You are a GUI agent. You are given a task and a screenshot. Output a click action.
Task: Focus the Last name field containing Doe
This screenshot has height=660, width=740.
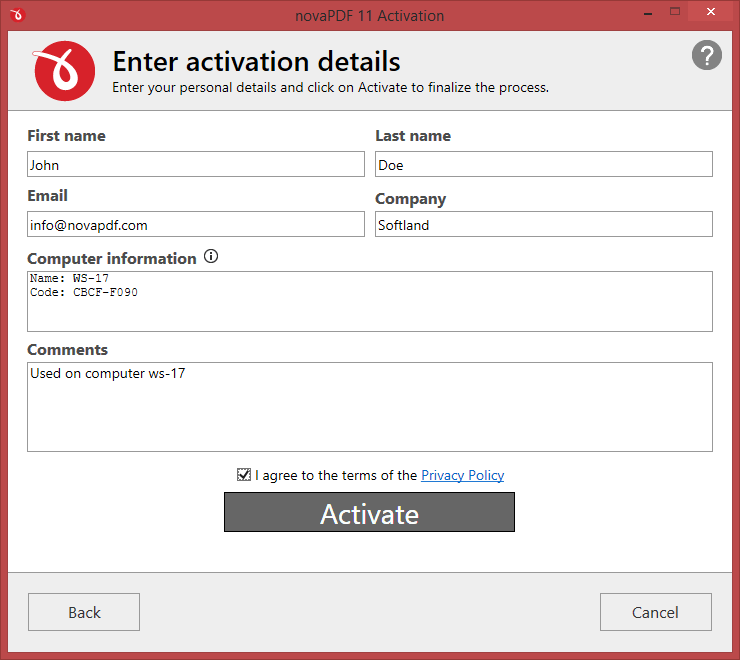coord(544,164)
